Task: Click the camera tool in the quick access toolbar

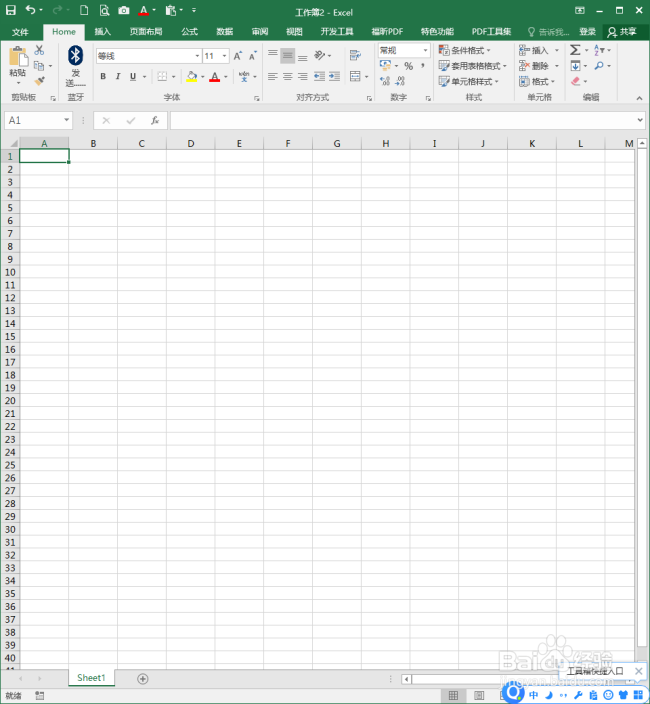Action: 124,10
